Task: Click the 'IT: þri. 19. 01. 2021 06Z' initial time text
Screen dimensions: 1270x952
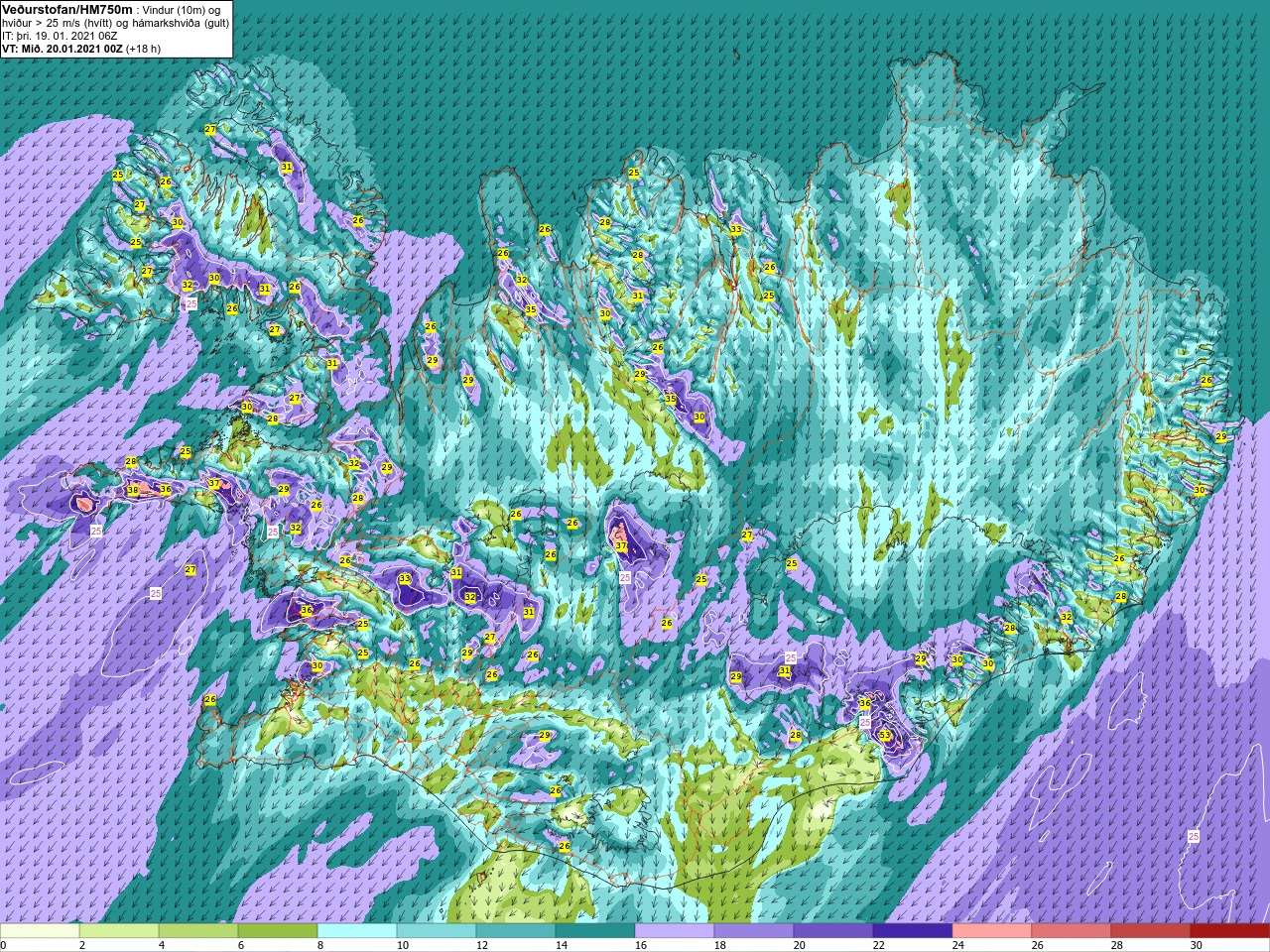Action: click(60, 35)
